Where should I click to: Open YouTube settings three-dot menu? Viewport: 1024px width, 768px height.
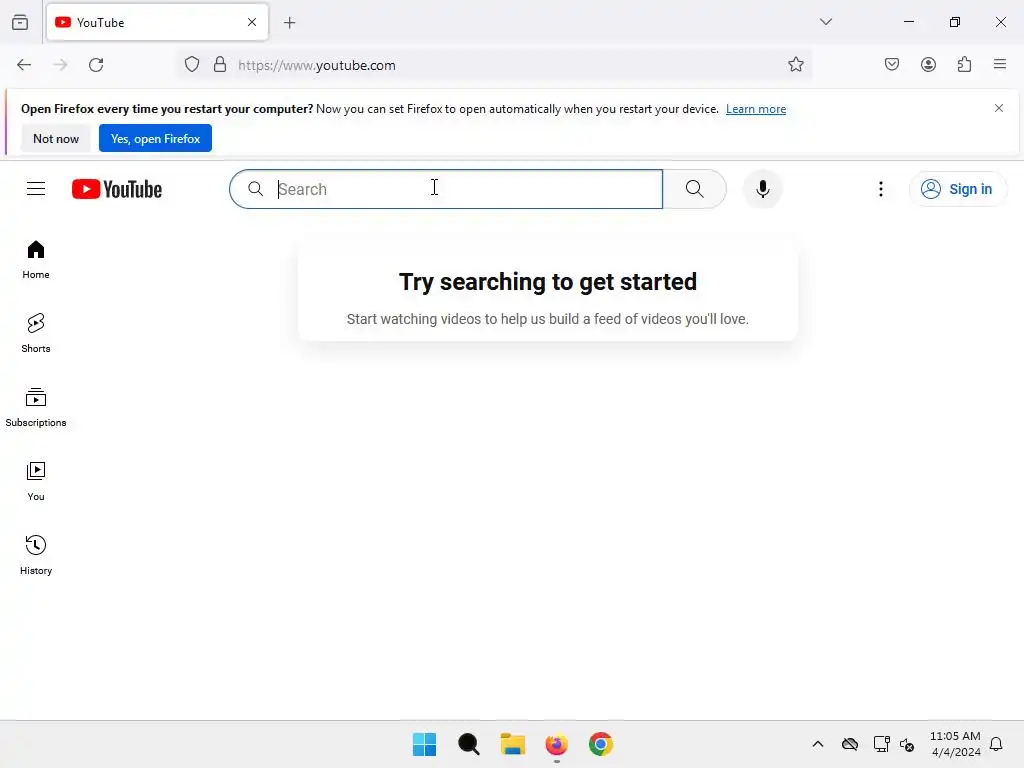click(x=880, y=189)
